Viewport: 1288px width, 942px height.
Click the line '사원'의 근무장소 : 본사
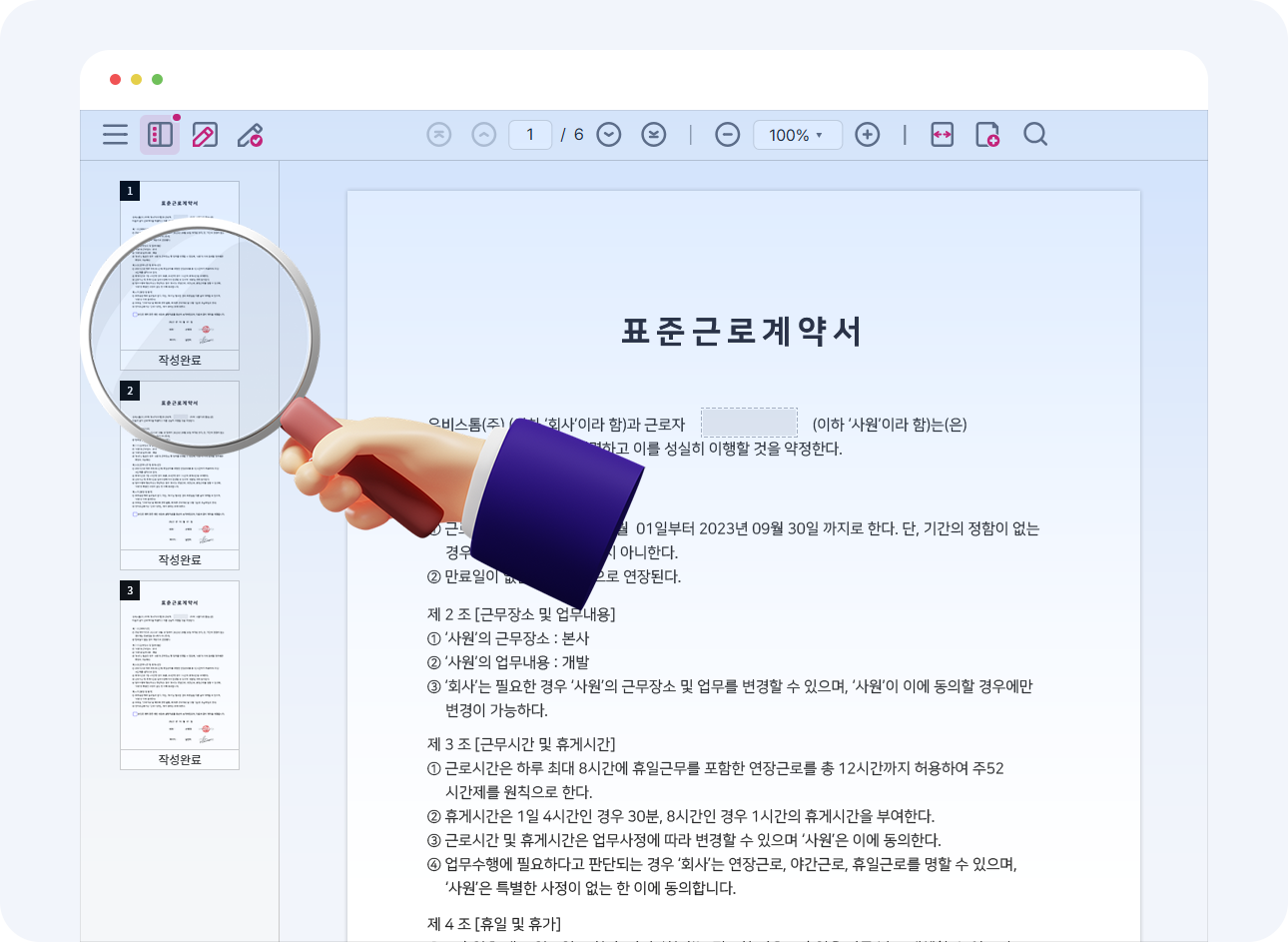508,638
